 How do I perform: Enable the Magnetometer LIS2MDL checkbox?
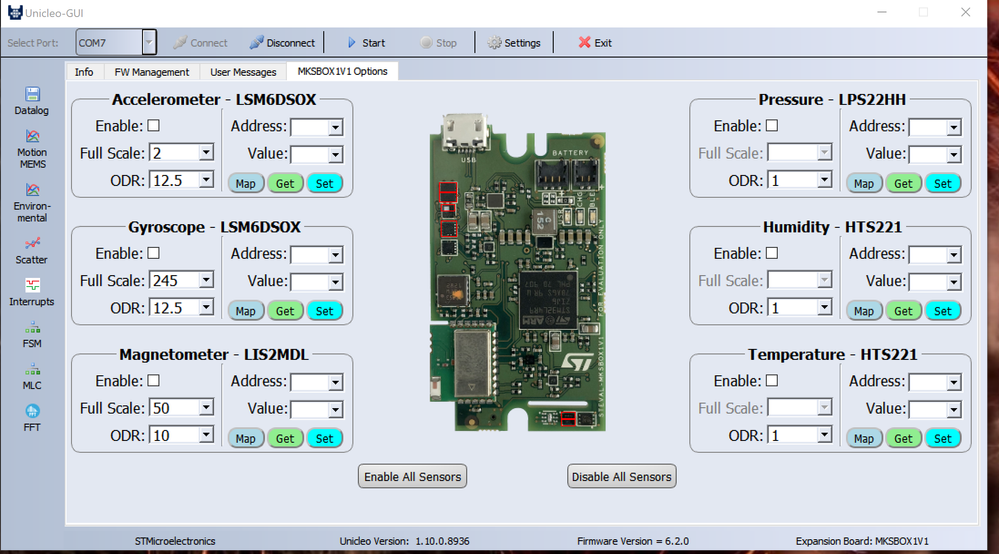pos(154,380)
